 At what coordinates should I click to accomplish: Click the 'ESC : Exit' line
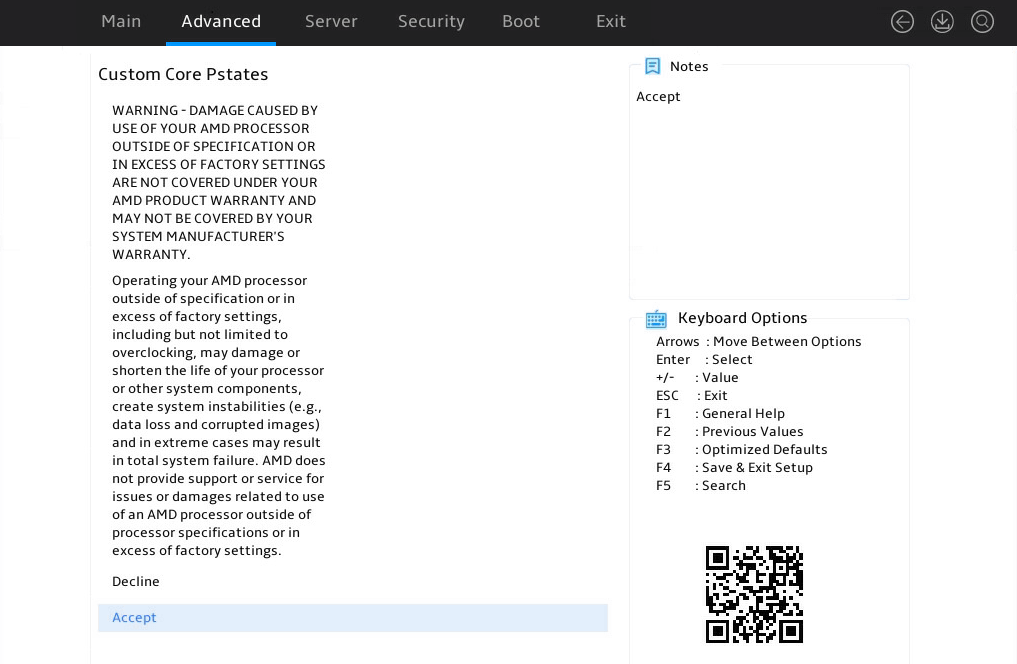(691, 396)
